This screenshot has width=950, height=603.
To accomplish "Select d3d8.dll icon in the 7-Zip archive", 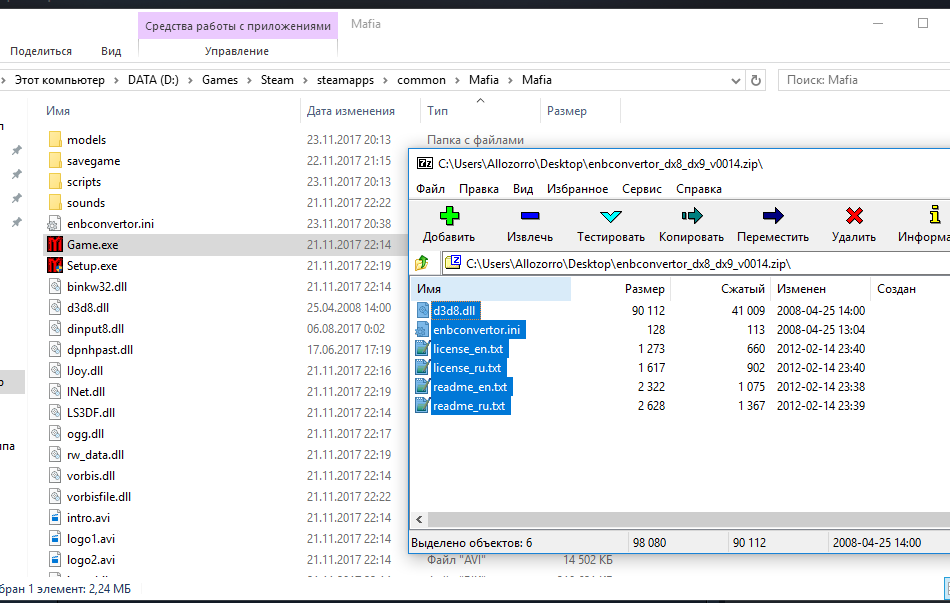I will [x=422, y=311].
